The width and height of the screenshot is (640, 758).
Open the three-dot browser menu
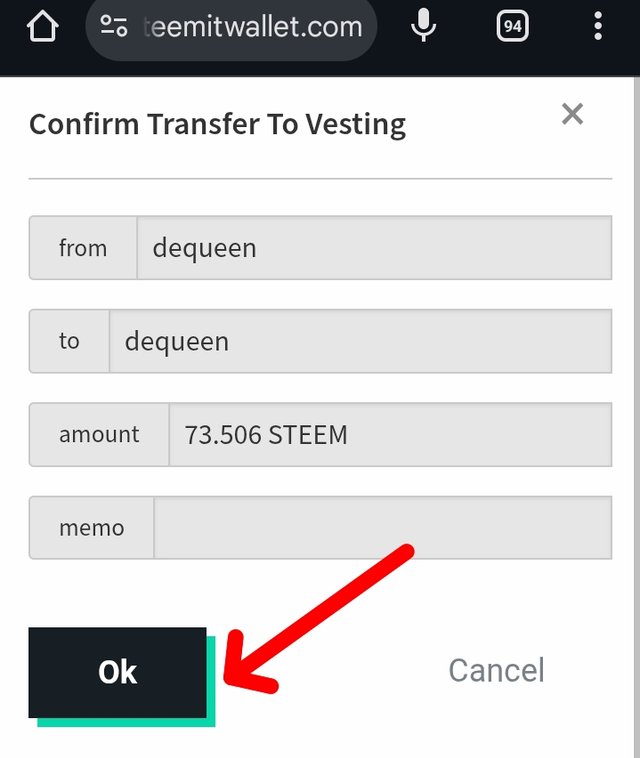[598, 26]
